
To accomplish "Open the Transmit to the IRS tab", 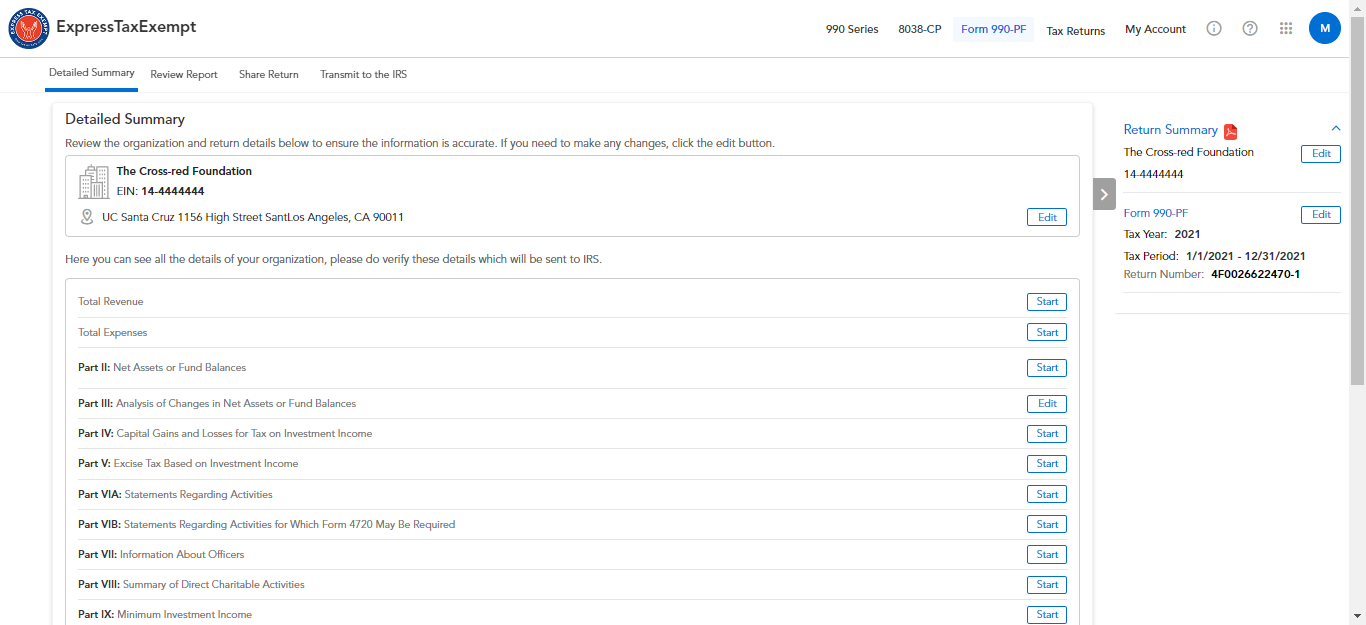I will [363, 75].
